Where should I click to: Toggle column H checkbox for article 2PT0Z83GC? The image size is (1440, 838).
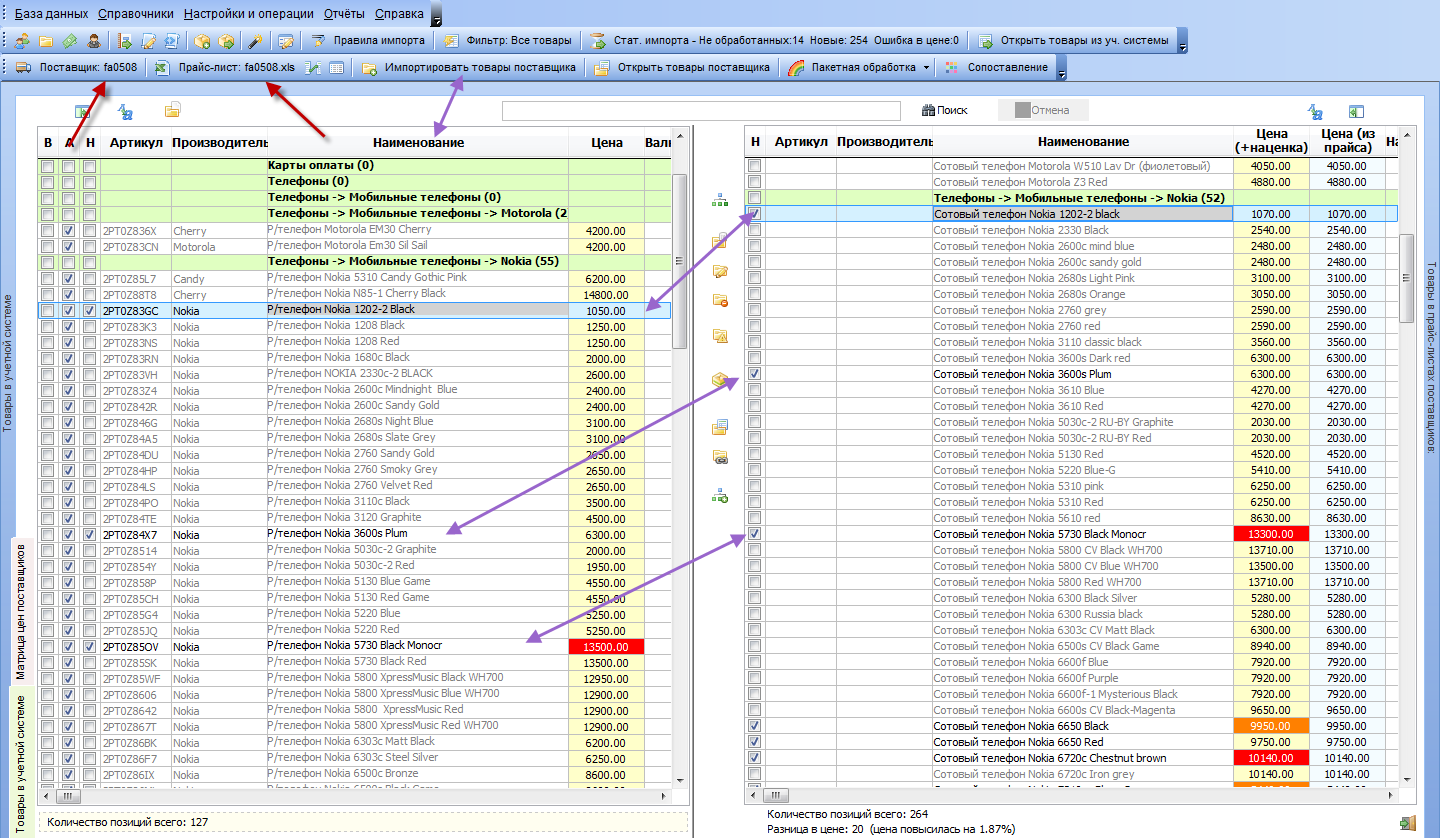(x=90, y=311)
